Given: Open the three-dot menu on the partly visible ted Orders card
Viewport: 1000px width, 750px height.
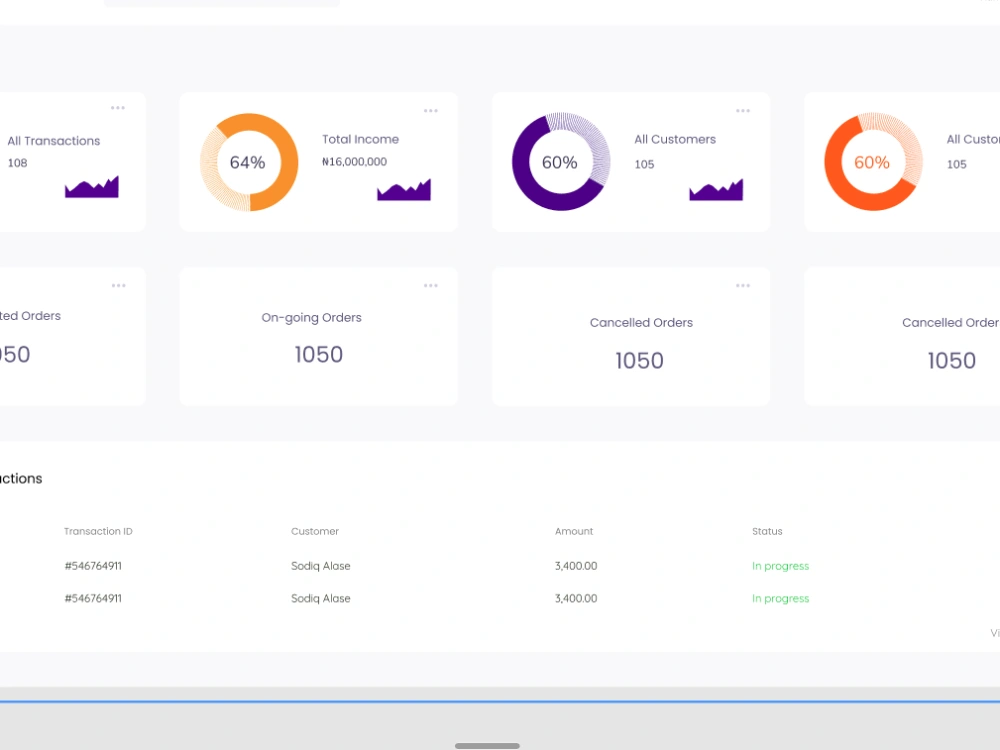Looking at the screenshot, I should point(119,286).
